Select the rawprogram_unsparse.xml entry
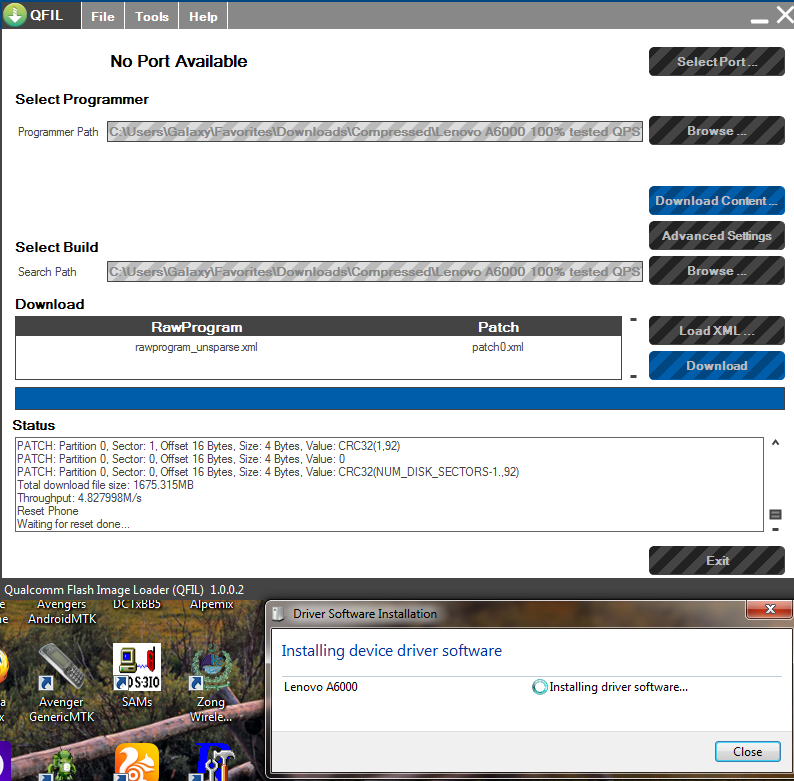The width and height of the screenshot is (794, 781). tap(196, 347)
